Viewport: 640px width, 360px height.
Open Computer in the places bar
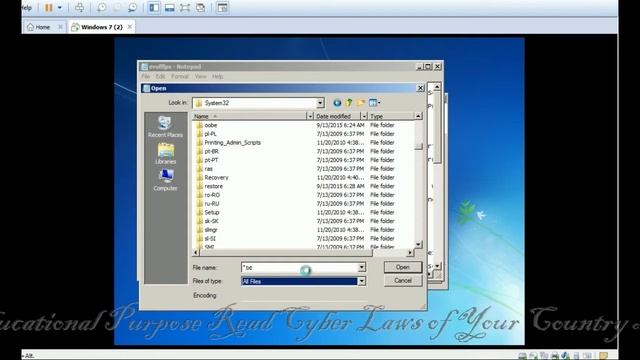(165, 180)
